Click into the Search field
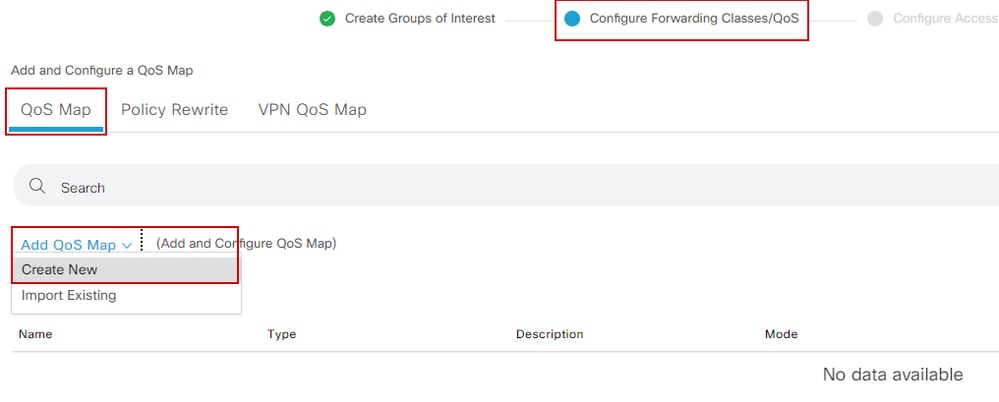 pyautogui.click(x=506, y=185)
